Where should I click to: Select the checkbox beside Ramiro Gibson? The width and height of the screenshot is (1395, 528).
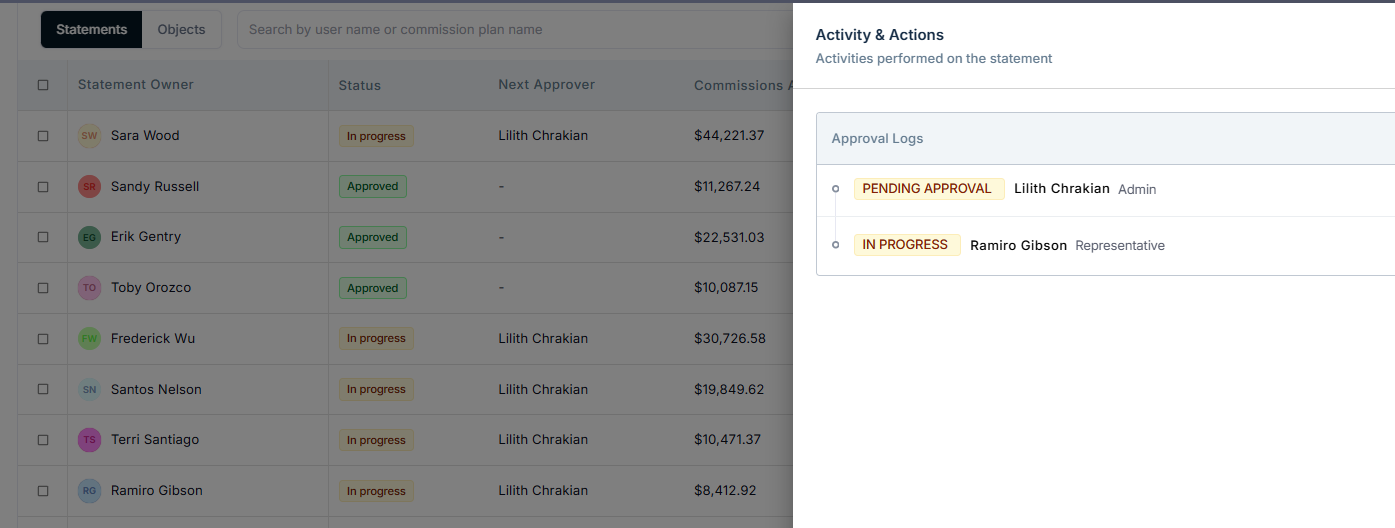(43, 491)
